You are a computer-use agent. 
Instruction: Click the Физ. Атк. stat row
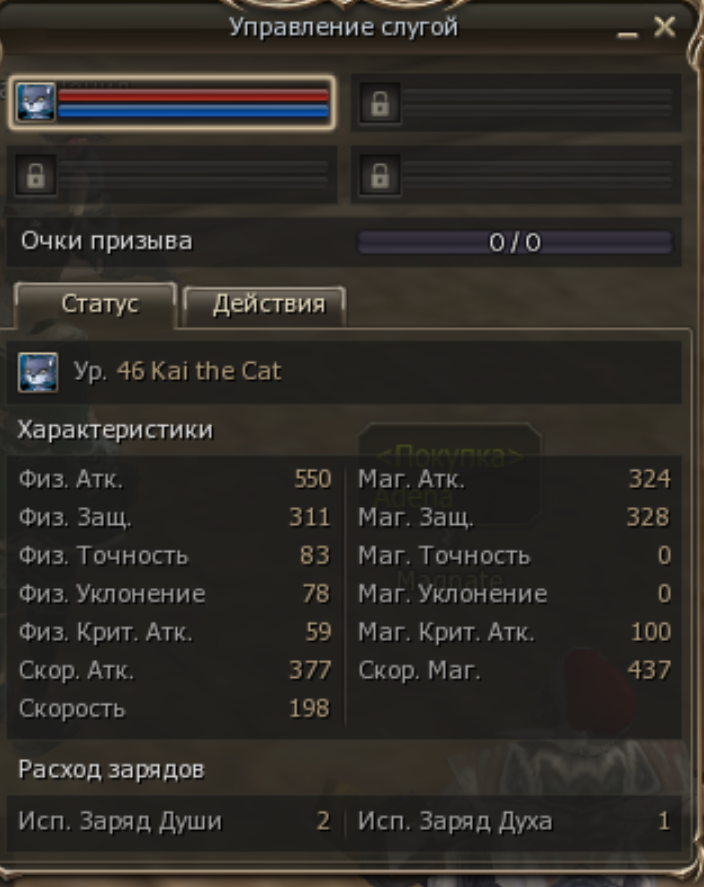pyautogui.click(x=175, y=479)
